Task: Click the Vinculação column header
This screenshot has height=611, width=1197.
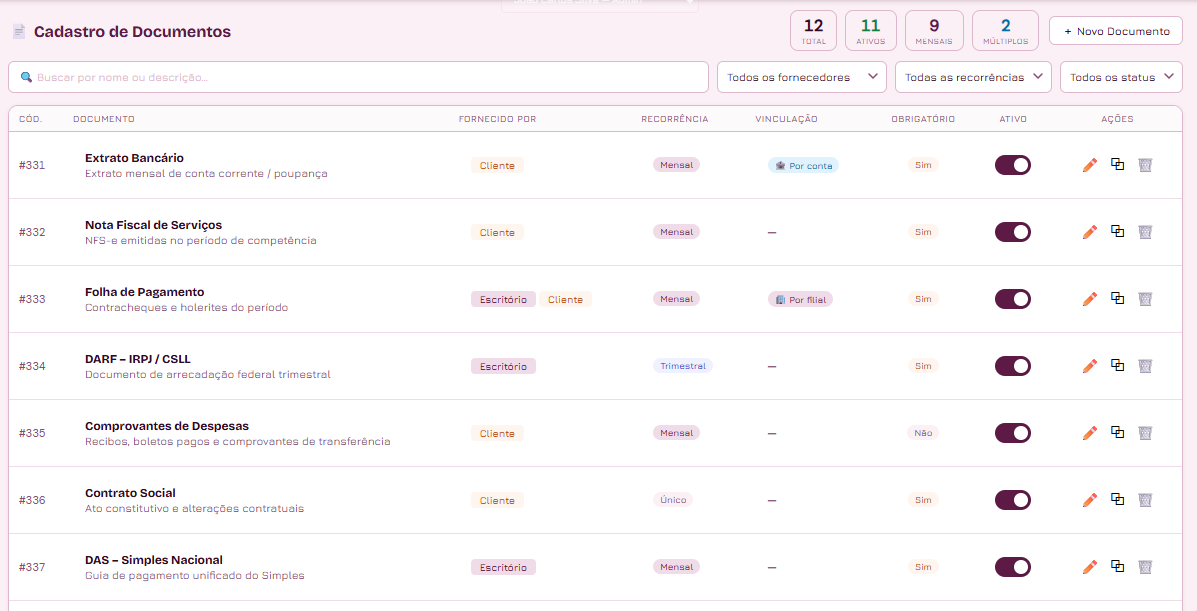Action: [786, 119]
